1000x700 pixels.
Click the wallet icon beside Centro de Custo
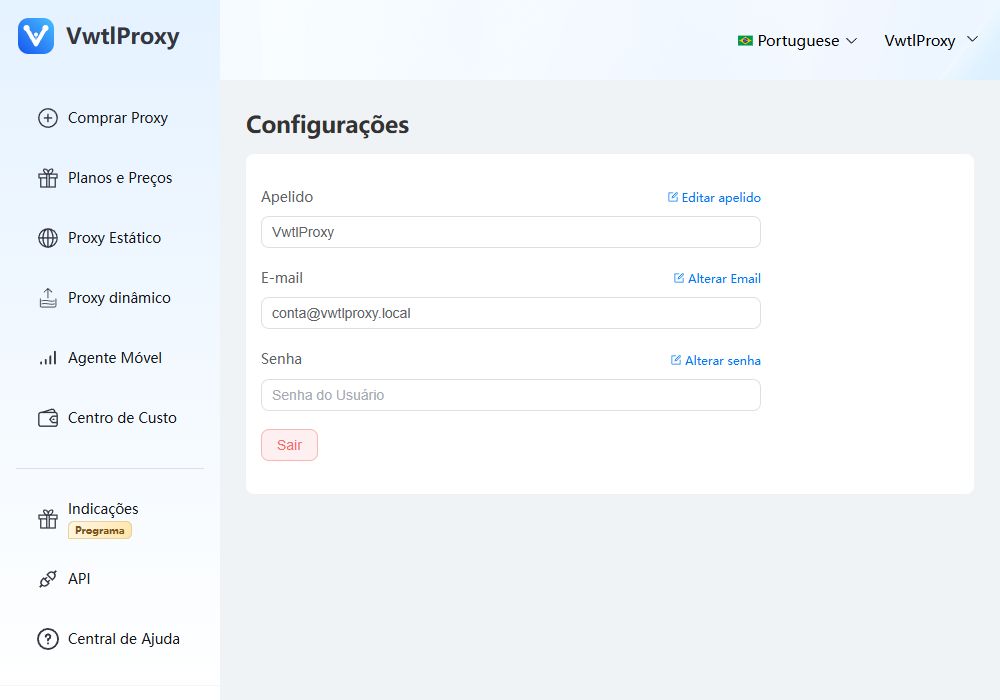(48, 418)
